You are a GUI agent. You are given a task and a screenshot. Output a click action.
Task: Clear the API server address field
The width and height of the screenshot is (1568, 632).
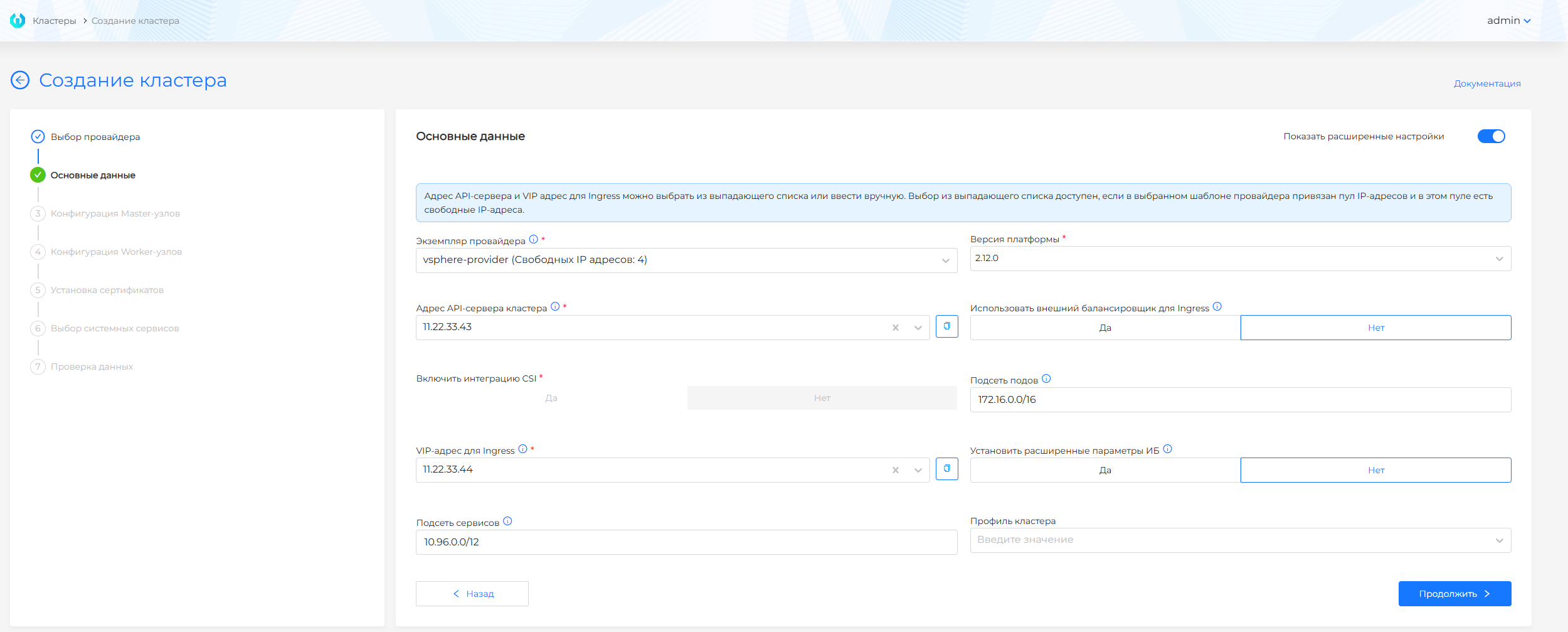click(x=895, y=328)
